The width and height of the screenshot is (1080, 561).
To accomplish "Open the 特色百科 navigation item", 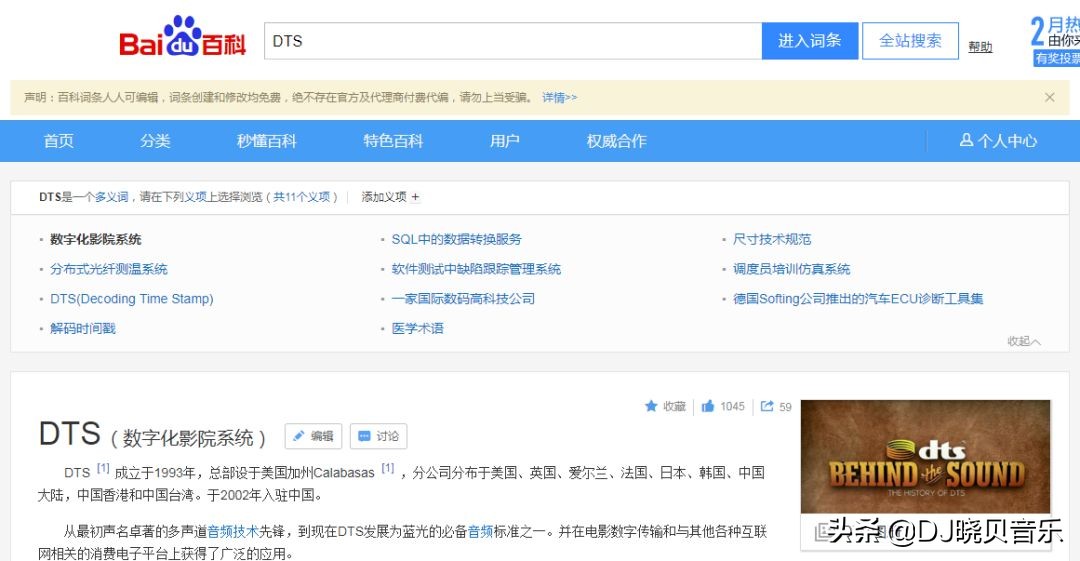I will [x=393, y=141].
